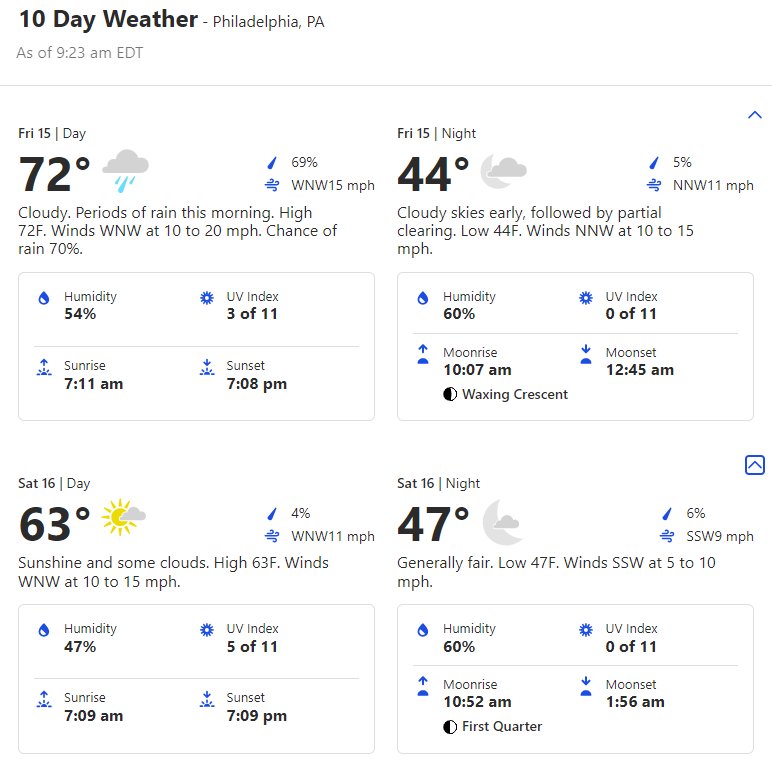Click the sunrise icon at 7:11 am

(44, 367)
